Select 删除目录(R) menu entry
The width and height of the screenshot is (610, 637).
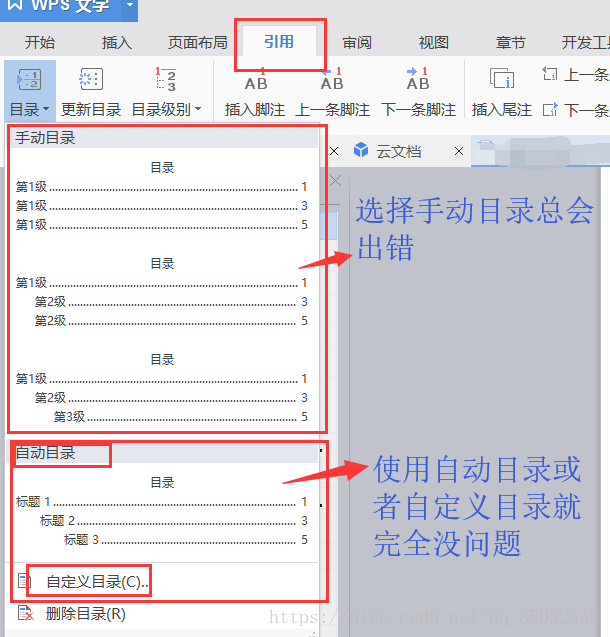(163, 613)
